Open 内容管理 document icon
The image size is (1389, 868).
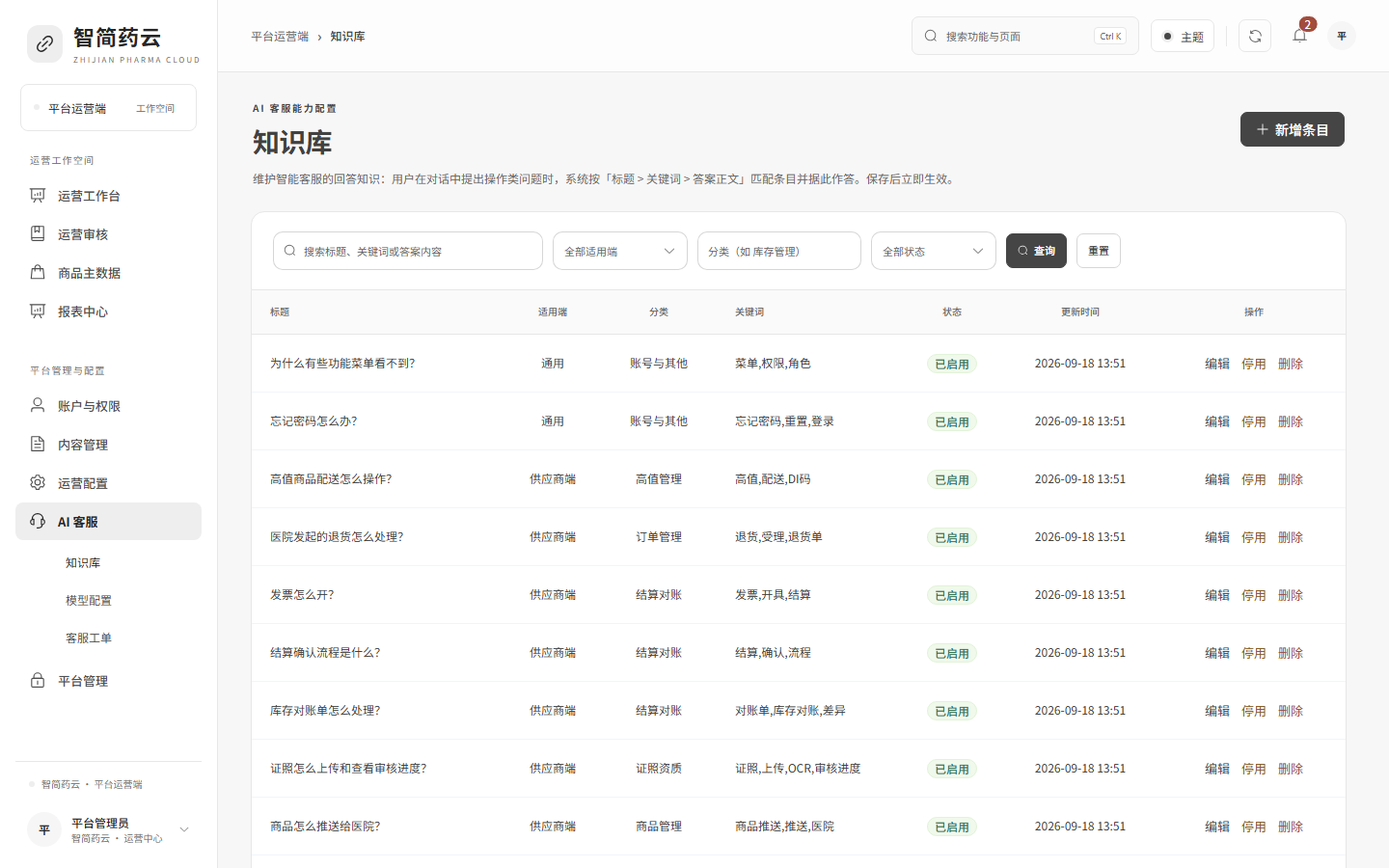click(x=38, y=445)
